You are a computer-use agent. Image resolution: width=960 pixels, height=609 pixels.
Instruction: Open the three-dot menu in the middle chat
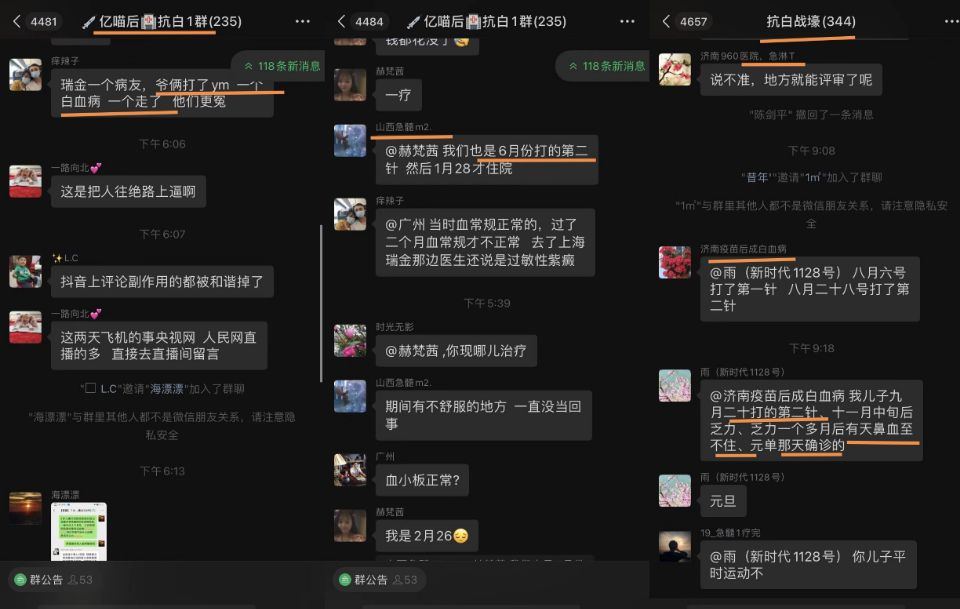pyautogui.click(x=627, y=21)
